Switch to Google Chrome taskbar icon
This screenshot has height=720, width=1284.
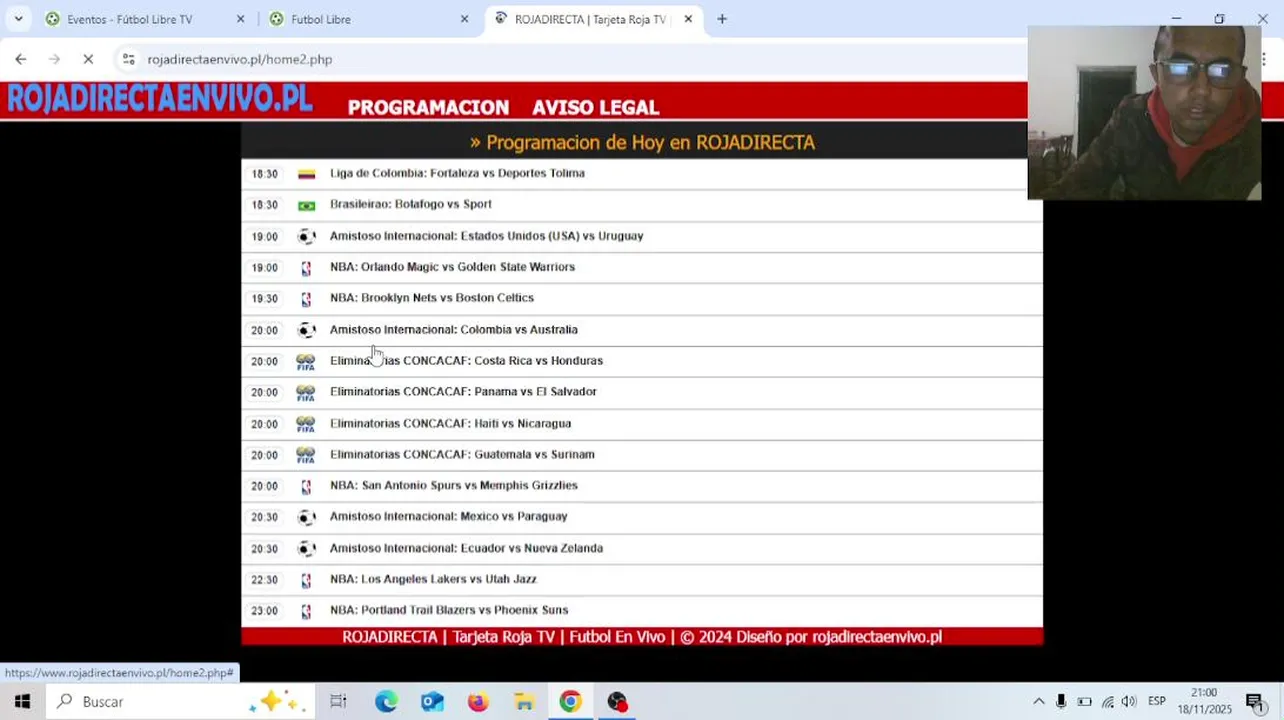570,702
